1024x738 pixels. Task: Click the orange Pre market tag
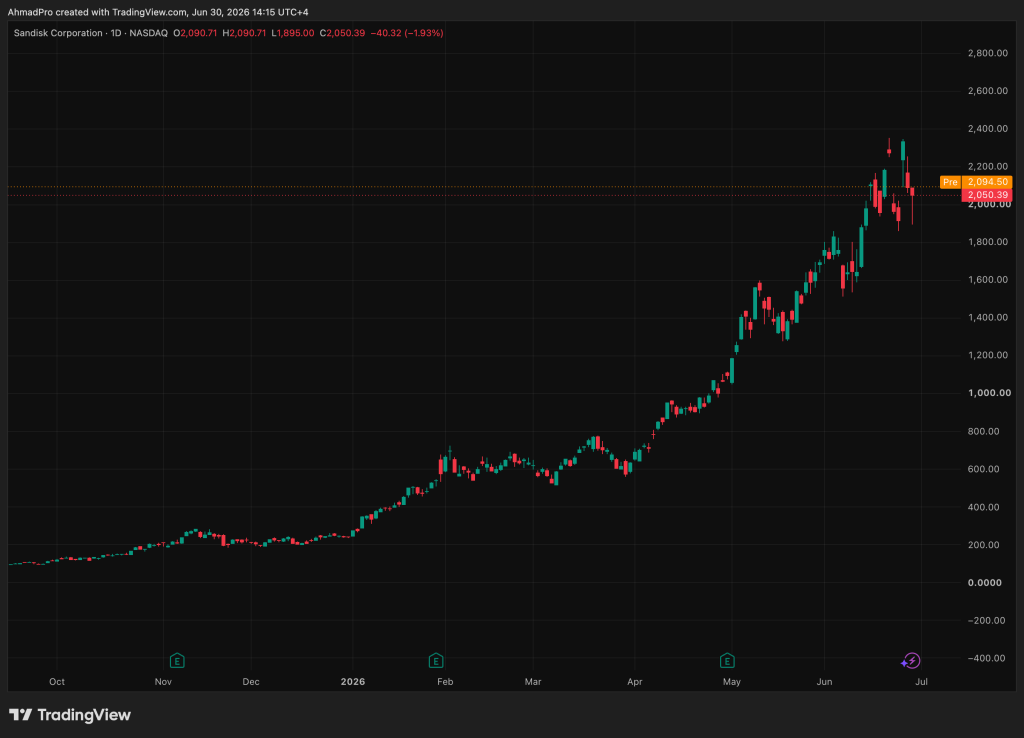pyautogui.click(x=950, y=182)
